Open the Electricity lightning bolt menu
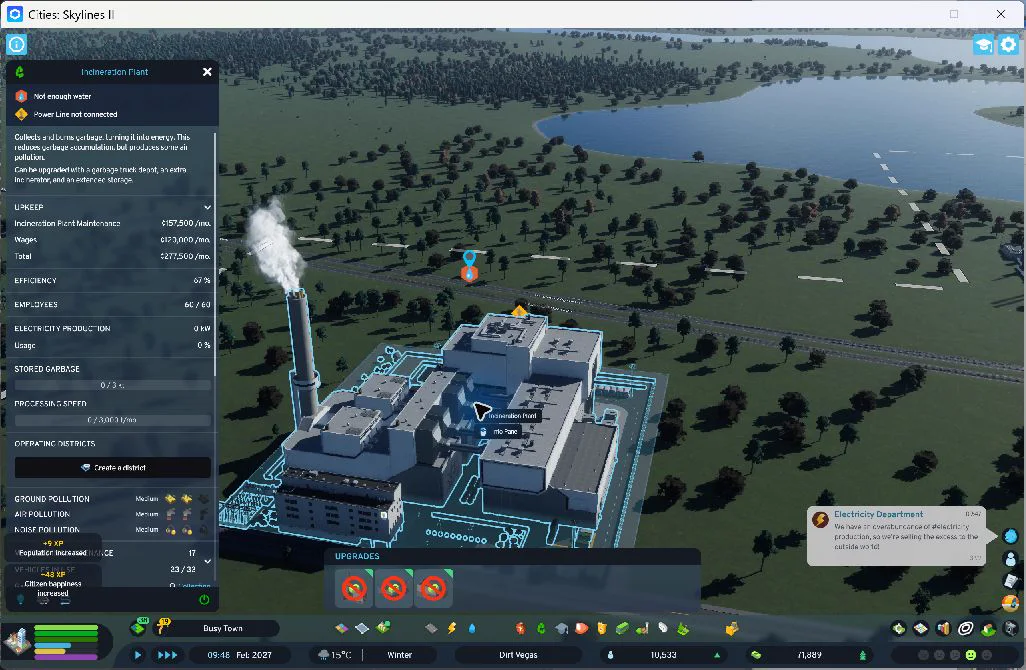The image size is (1026, 670). (451, 628)
